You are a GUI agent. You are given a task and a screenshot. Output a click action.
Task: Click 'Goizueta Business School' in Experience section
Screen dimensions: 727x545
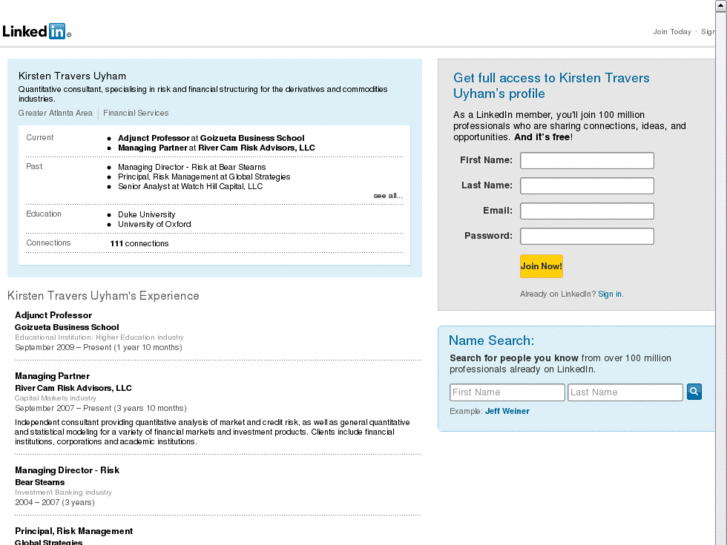[x=67, y=327]
